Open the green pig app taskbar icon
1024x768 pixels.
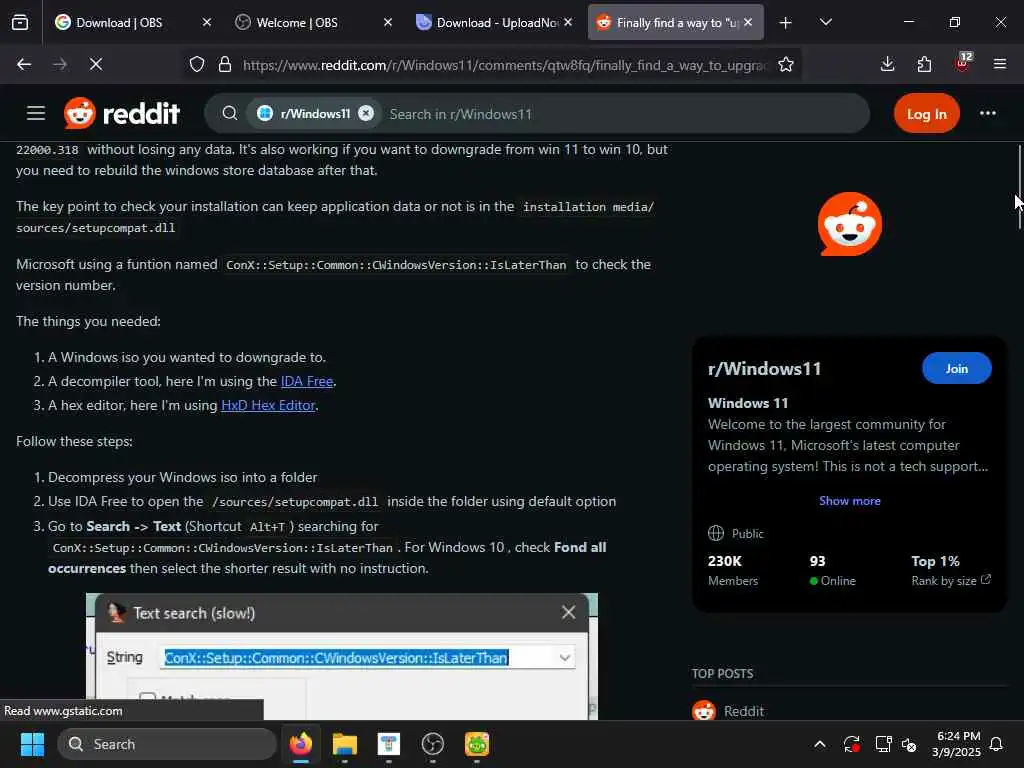pyautogui.click(x=477, y=744)
